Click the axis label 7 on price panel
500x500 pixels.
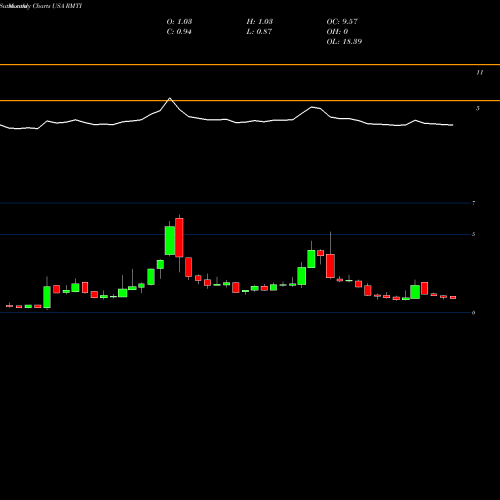coord(474,203)
